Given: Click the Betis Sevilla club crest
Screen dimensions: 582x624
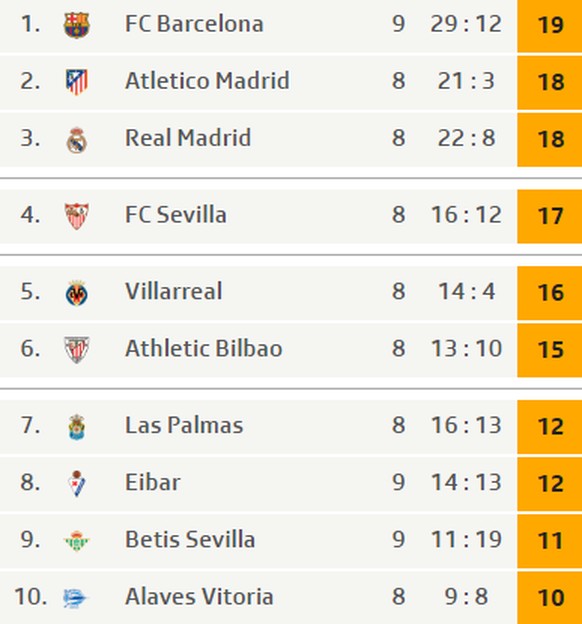Looking at the screenshot, I should point(76,541).
